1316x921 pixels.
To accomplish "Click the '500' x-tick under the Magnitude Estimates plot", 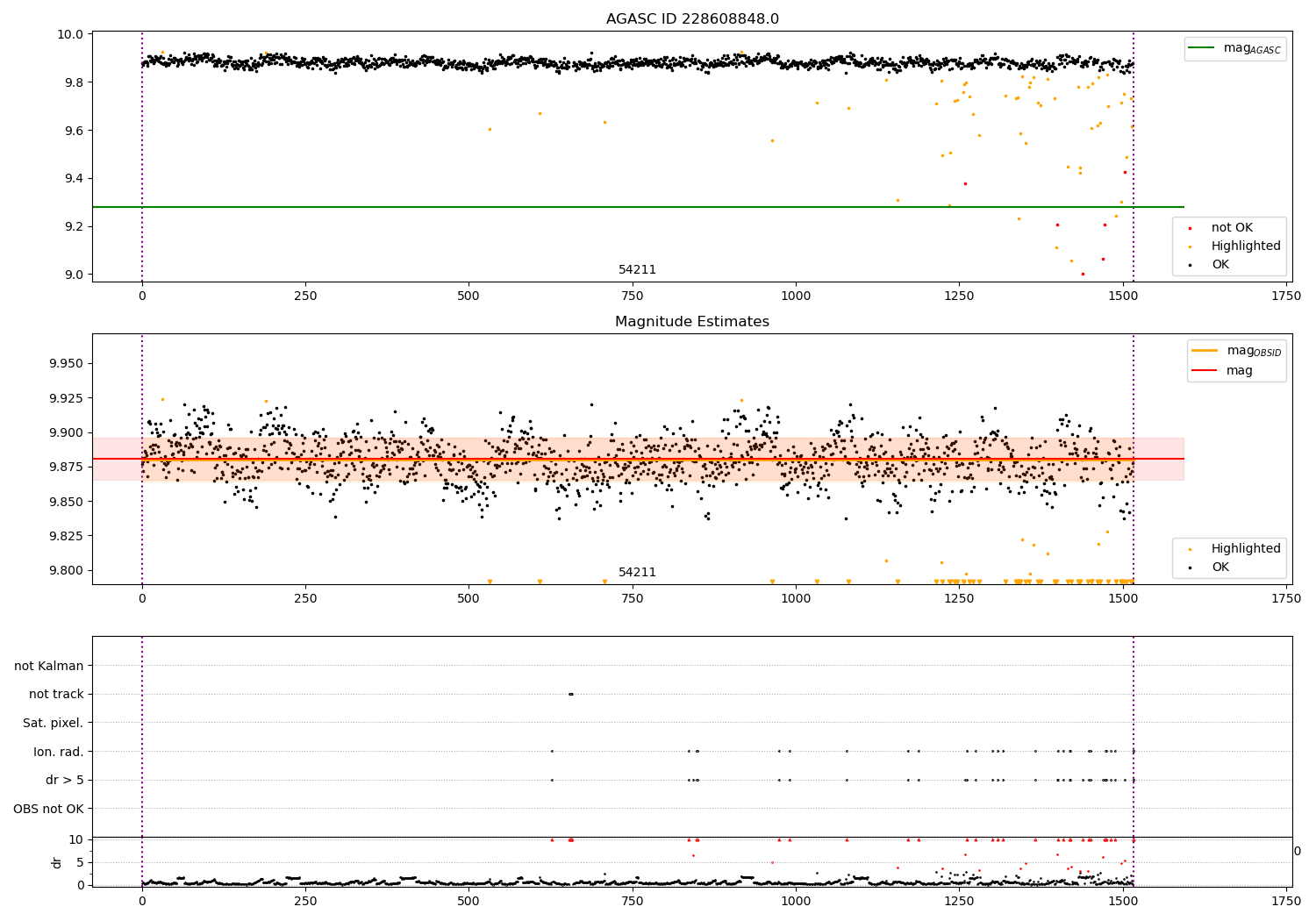I will (x=468, y=599).
